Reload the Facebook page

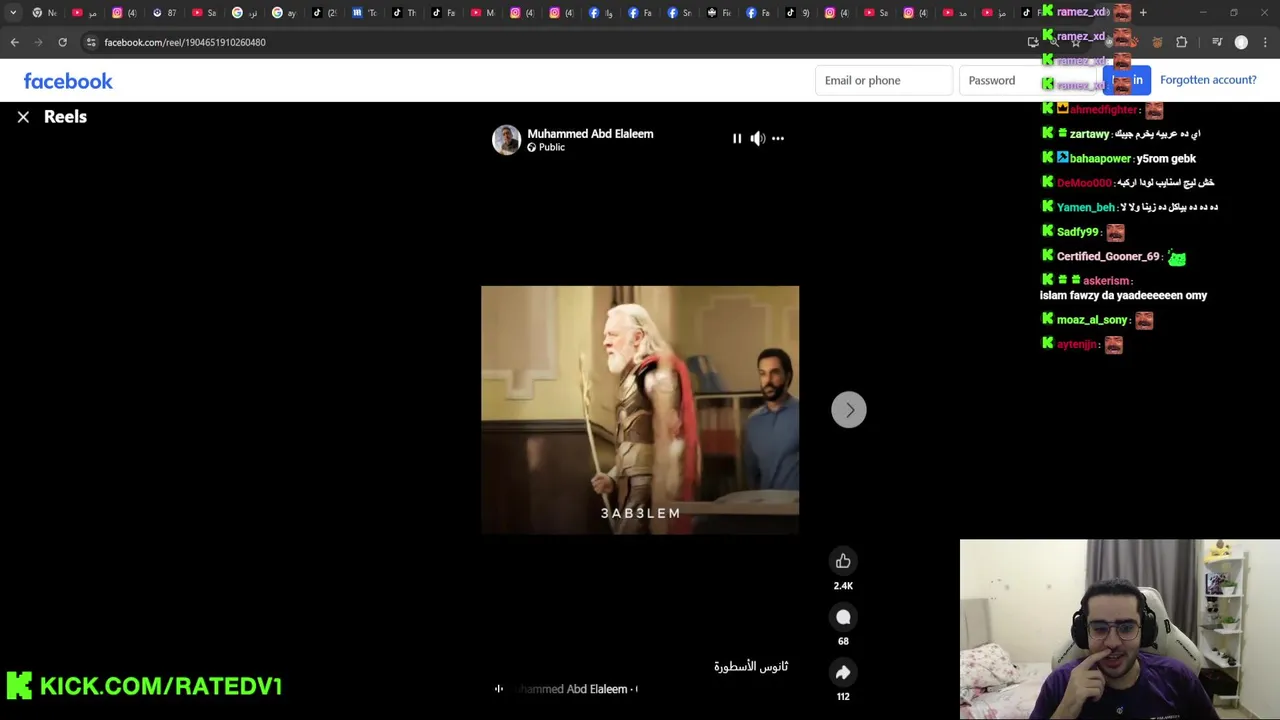tap(62, 42)
